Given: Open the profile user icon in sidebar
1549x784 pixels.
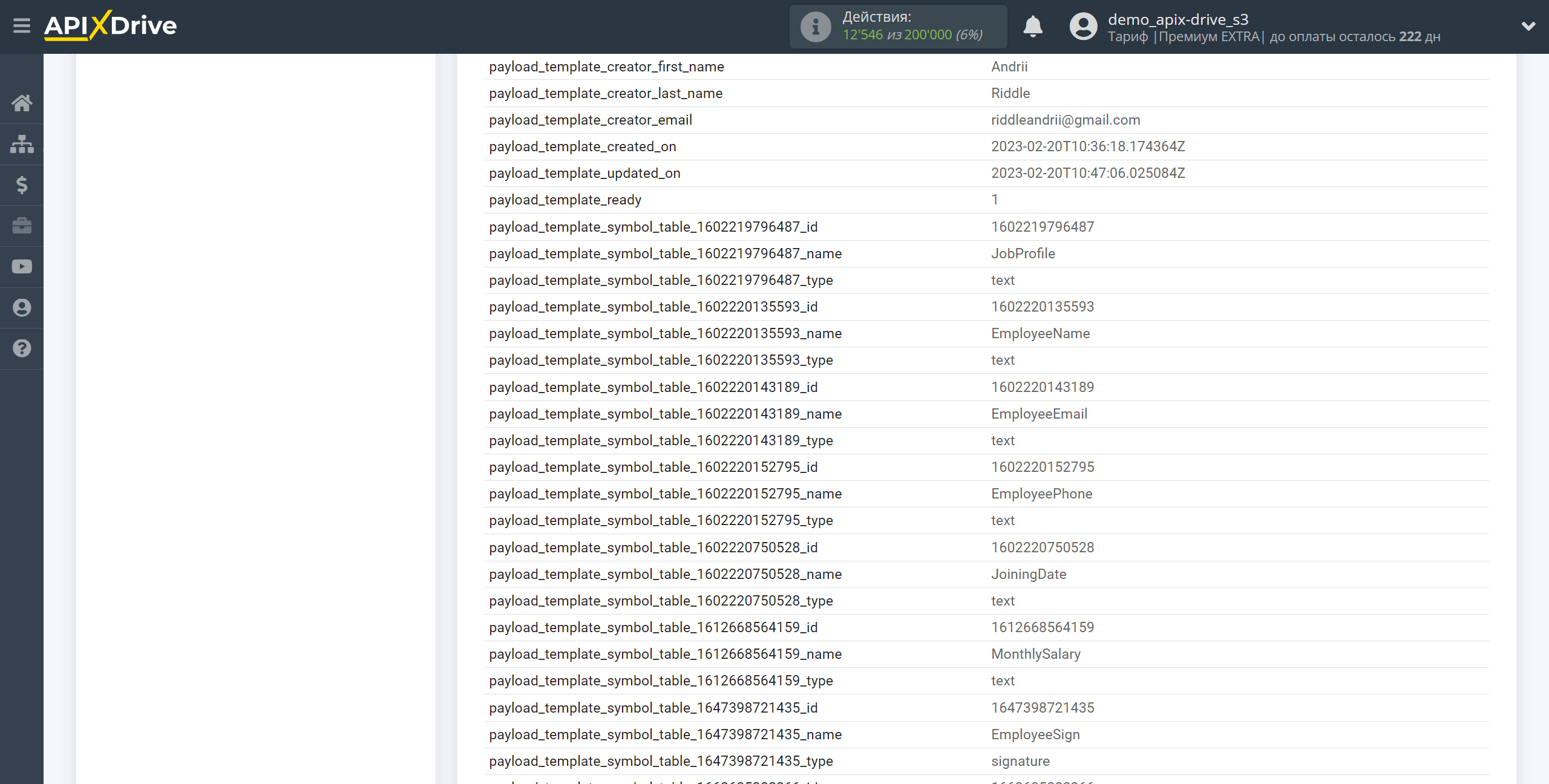Looking at the screenshot, I should (x=22, y=307).
